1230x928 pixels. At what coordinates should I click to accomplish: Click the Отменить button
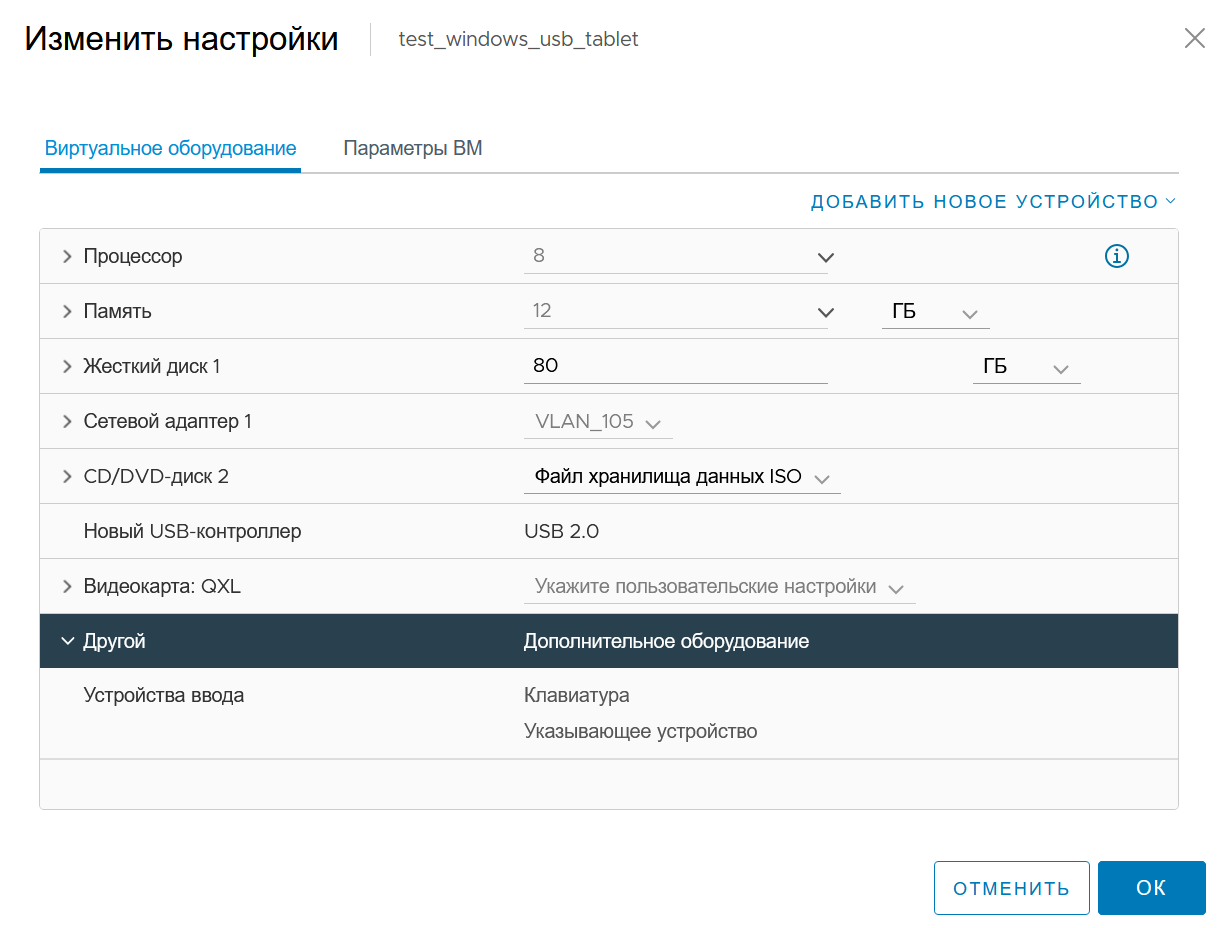pyautogui.click(x=1012, y=888)
